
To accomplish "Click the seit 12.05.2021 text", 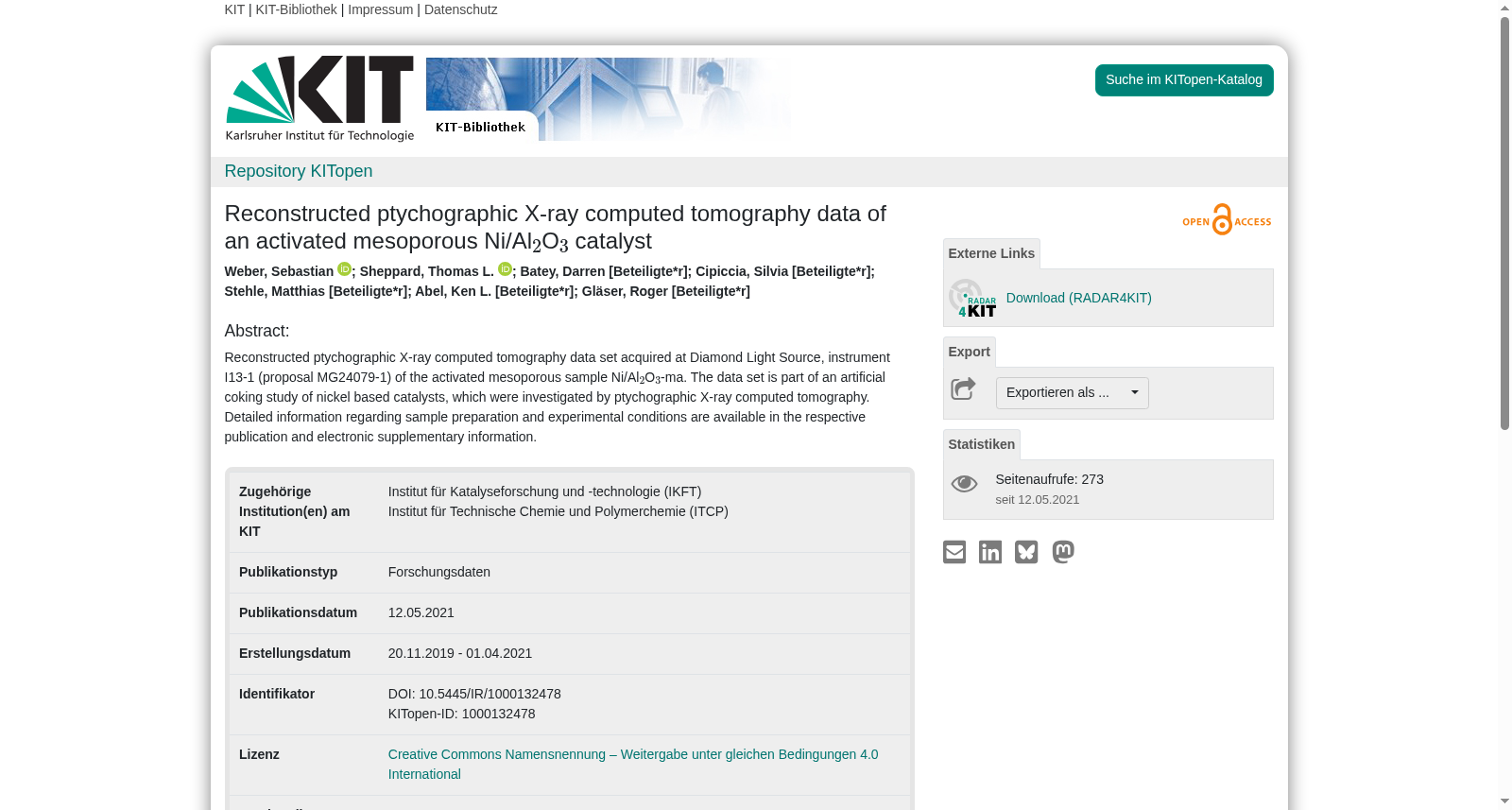I will [1038, 500].
